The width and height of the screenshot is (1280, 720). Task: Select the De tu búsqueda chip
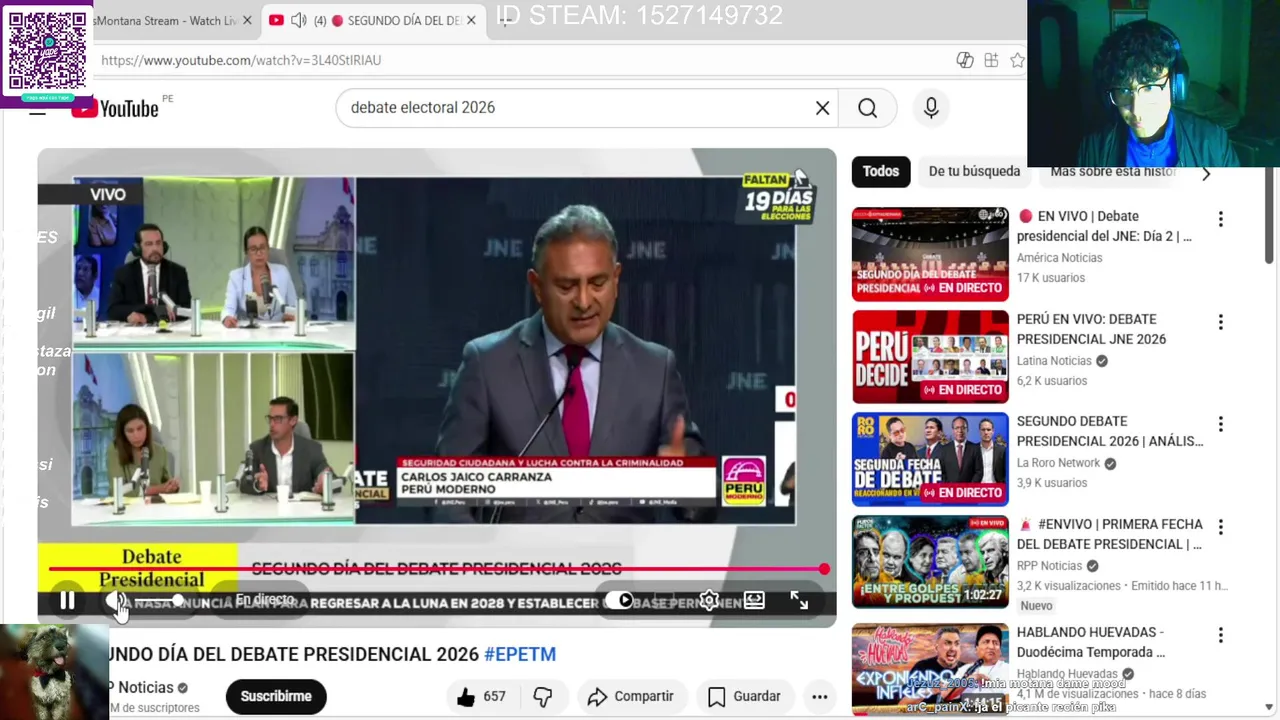(x=974, y=172)
